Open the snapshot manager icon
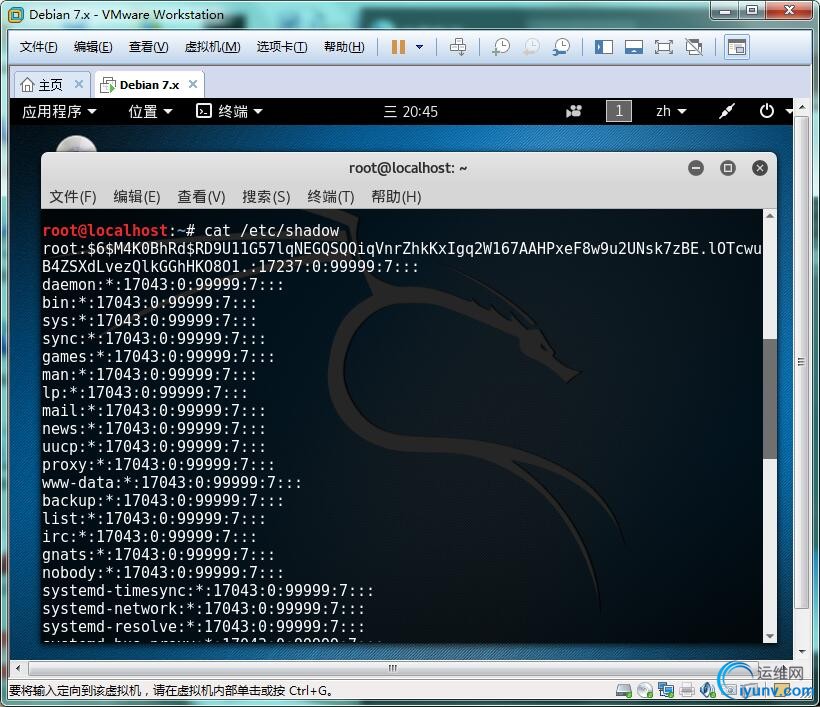 click(562, 47)
